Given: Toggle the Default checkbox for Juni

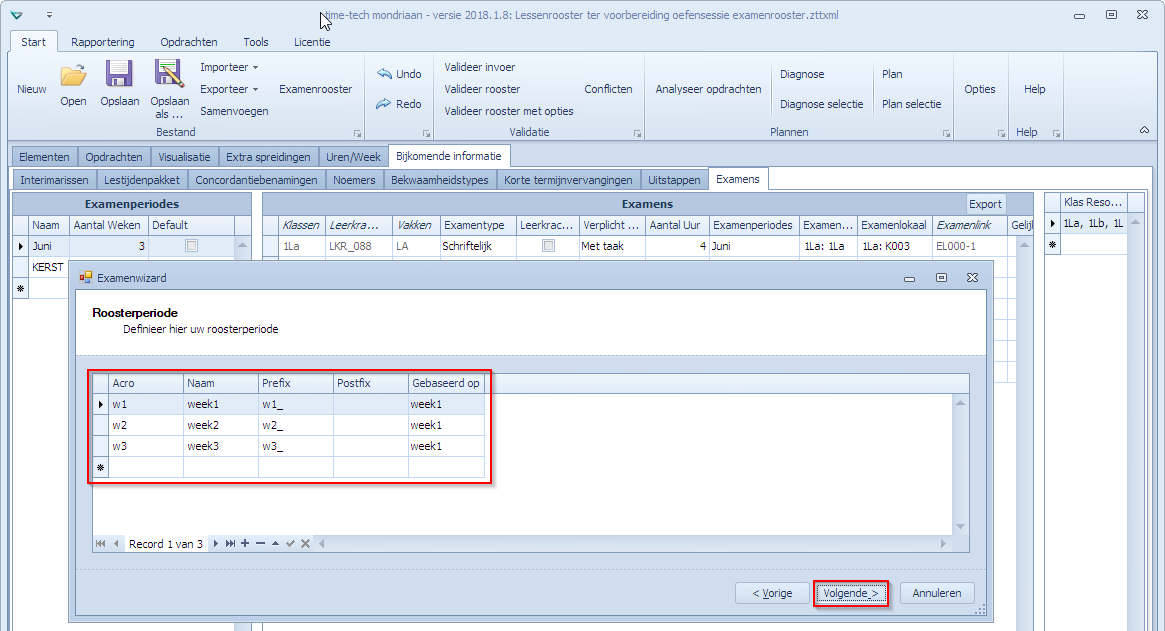Looking at the screenshot, I should (192, 246).
